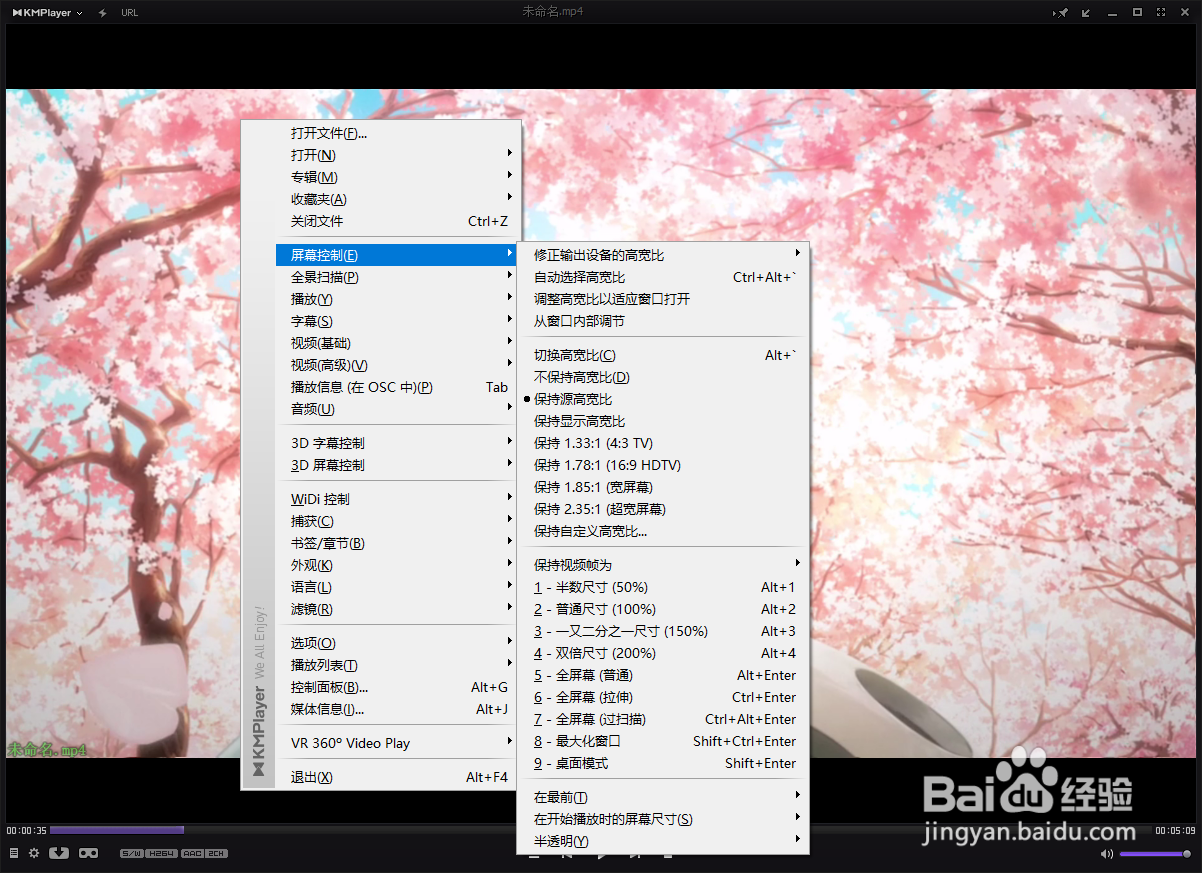Viewport: 1202px width, 873px height.
Task: Toggle 自动选择高宽比 option
Action: [x=663, y=277]
